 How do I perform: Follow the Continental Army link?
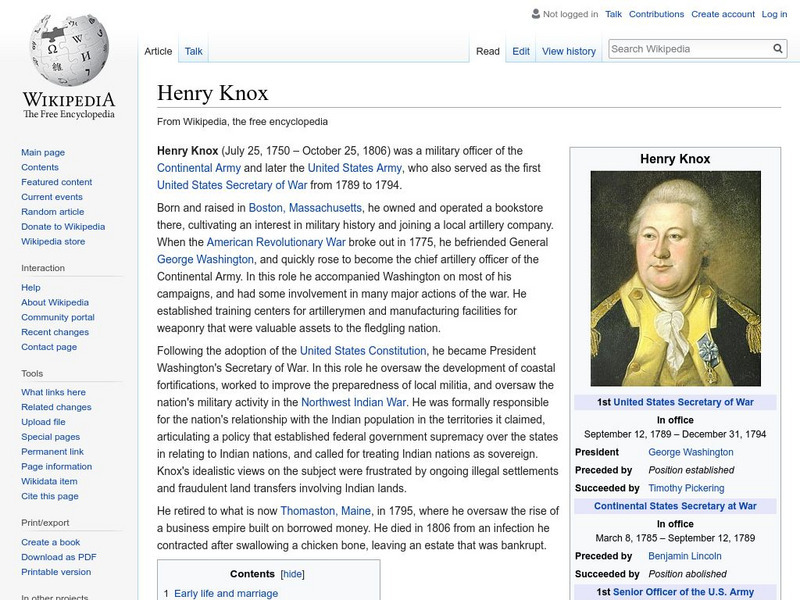coord(198,168)
